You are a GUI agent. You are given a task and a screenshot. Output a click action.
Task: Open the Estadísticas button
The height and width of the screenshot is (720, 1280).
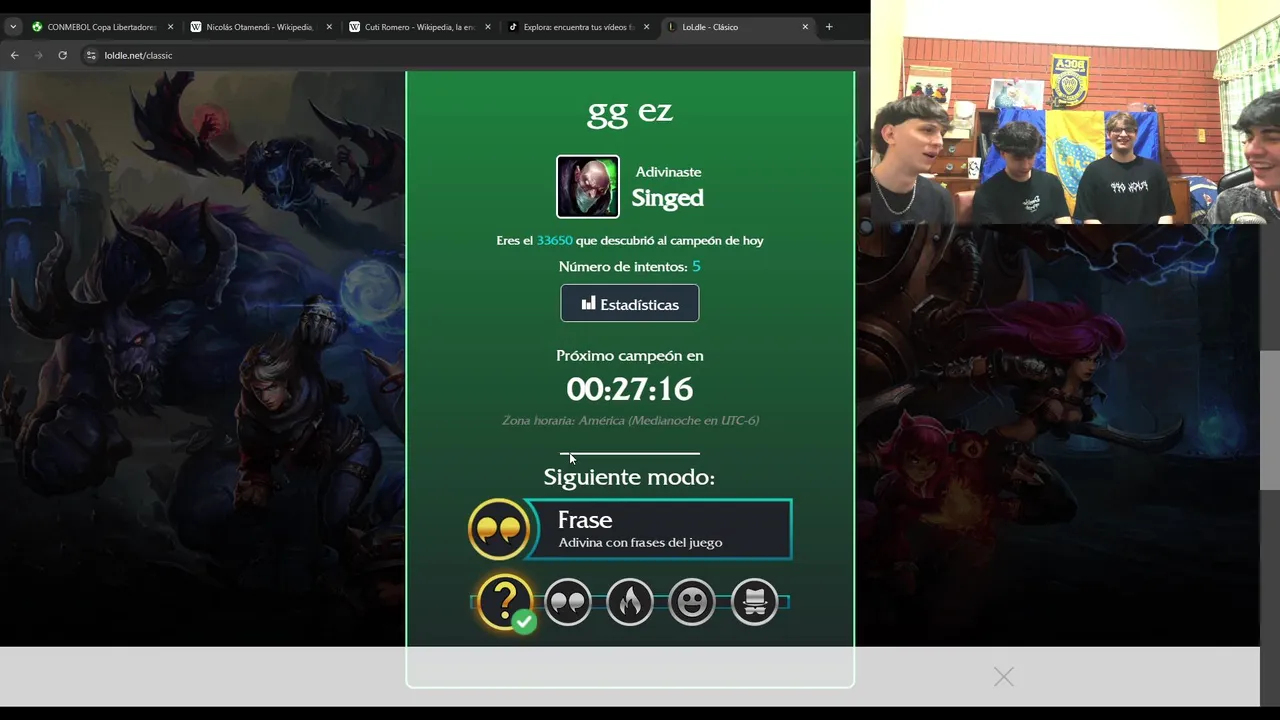[x=630, y=304]
